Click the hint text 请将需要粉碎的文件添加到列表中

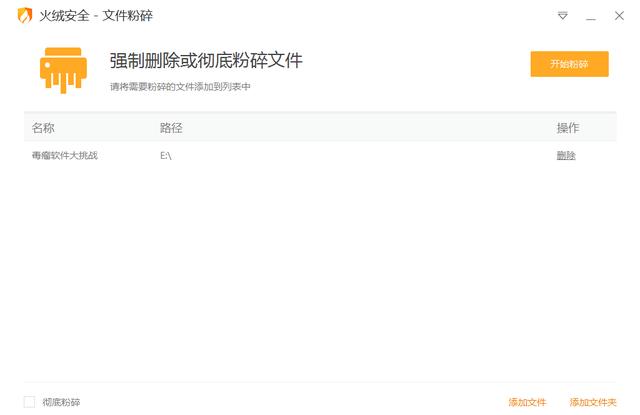(180, 87)
